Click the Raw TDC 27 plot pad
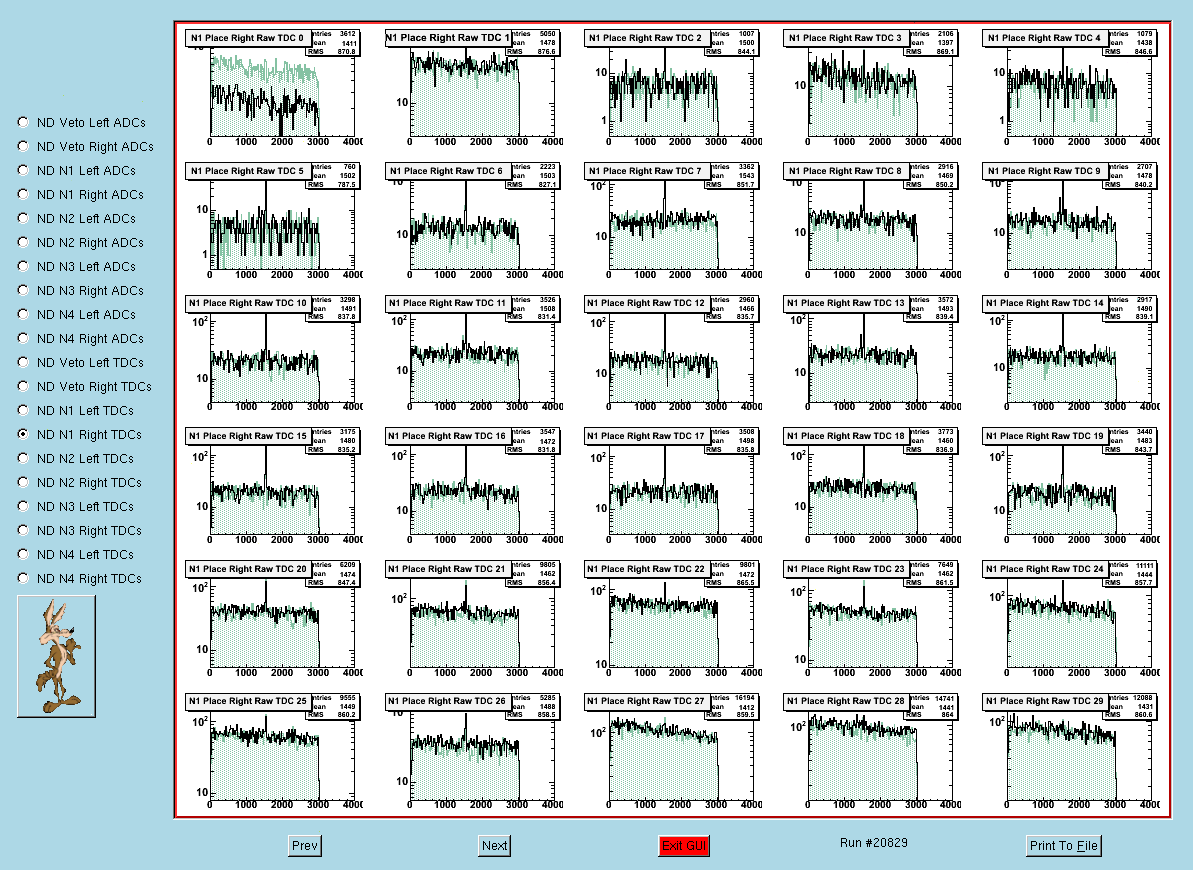Viewport: 1193px width, 870px height. [x=673, y=751]
